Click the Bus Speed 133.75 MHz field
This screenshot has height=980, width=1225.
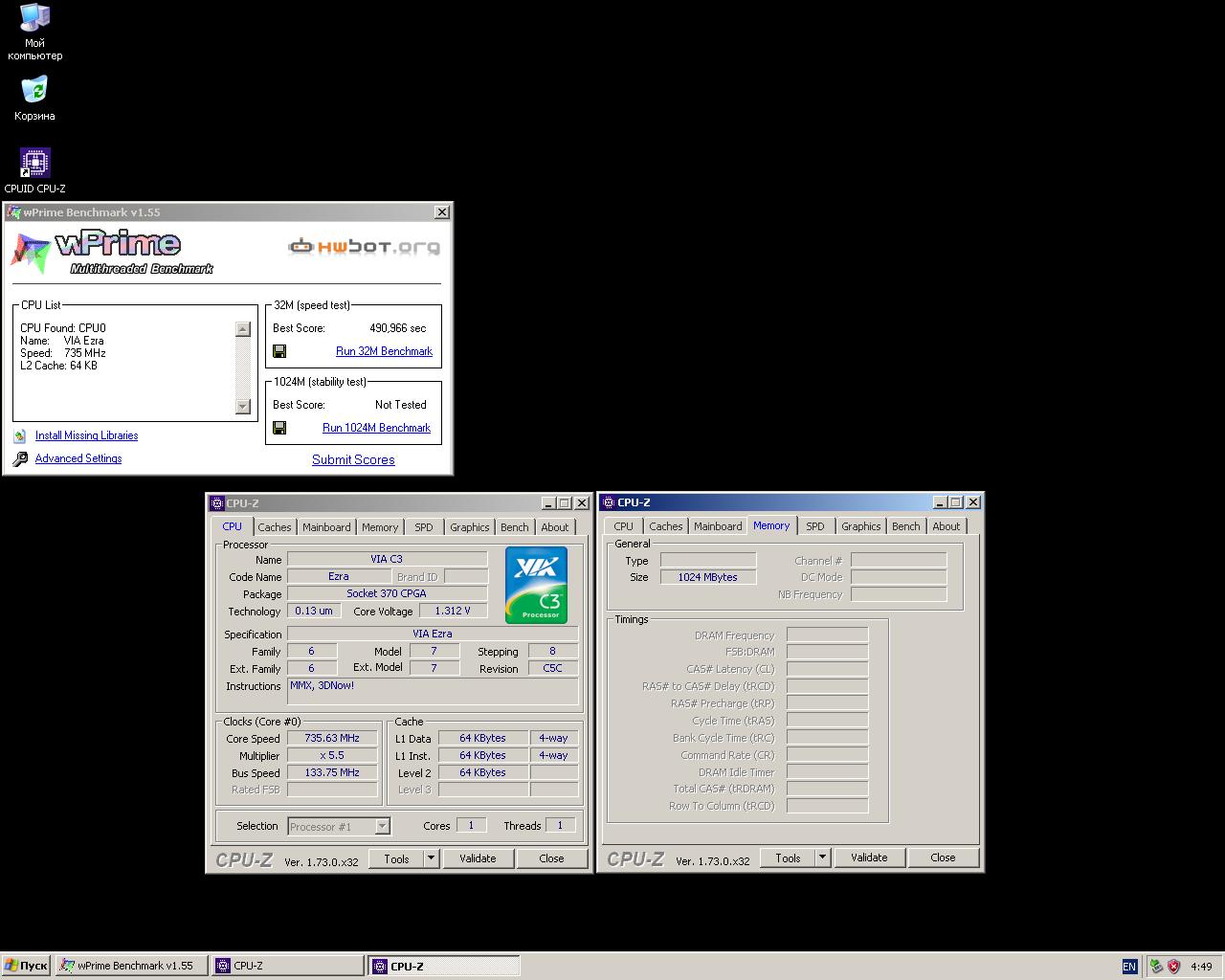[332, 773]
